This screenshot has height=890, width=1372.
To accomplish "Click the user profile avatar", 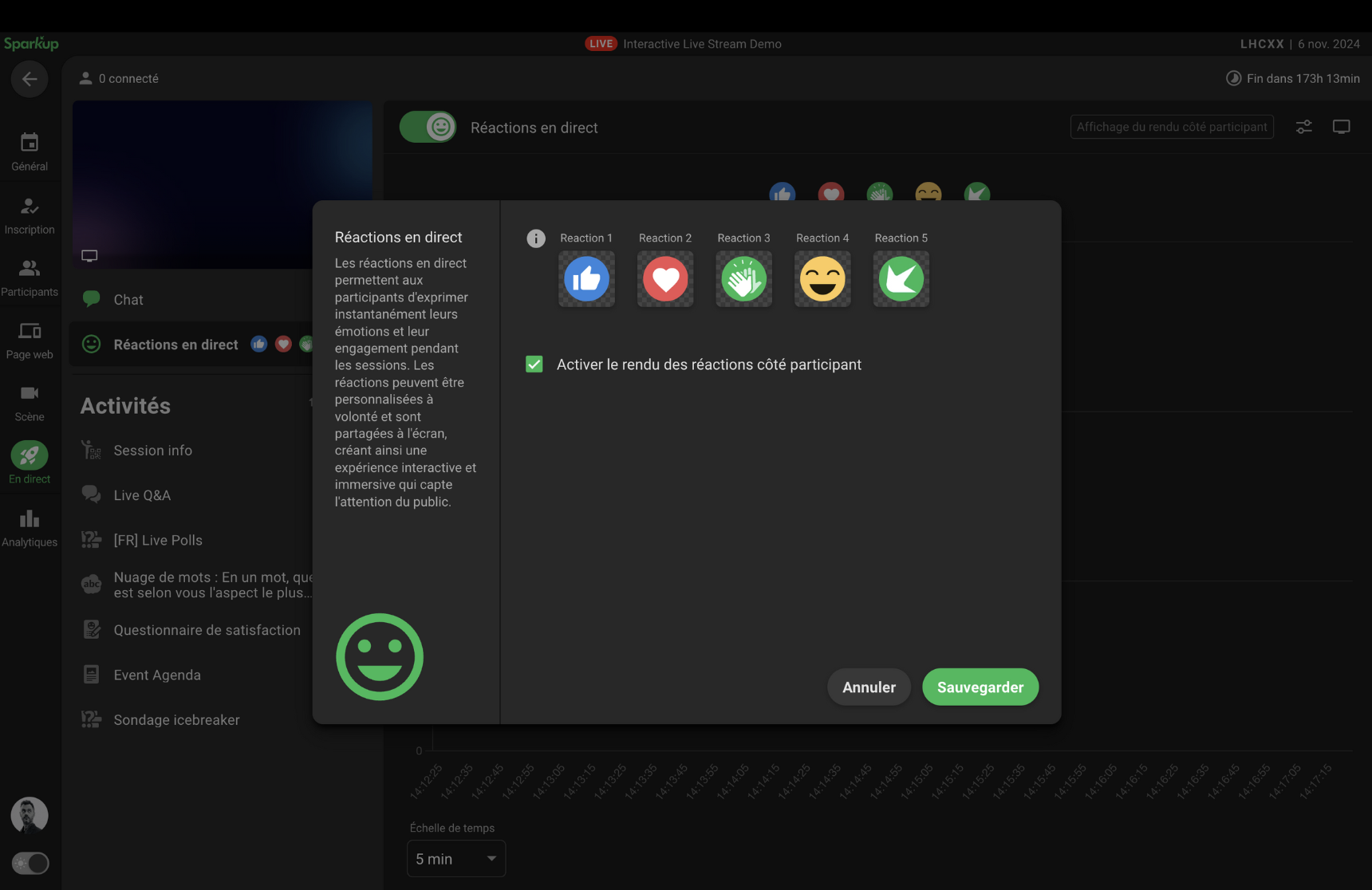I will coord(30,815).
